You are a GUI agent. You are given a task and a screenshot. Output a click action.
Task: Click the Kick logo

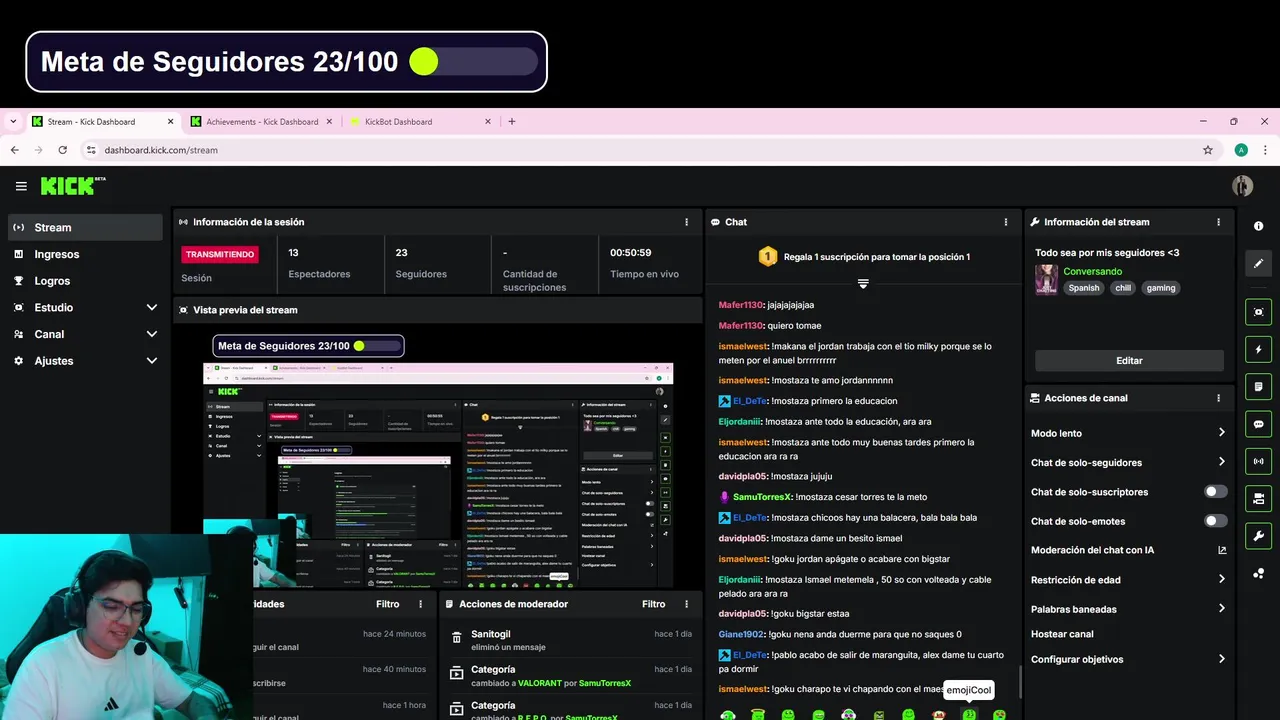pyautogui.click(x=73, y=186)
